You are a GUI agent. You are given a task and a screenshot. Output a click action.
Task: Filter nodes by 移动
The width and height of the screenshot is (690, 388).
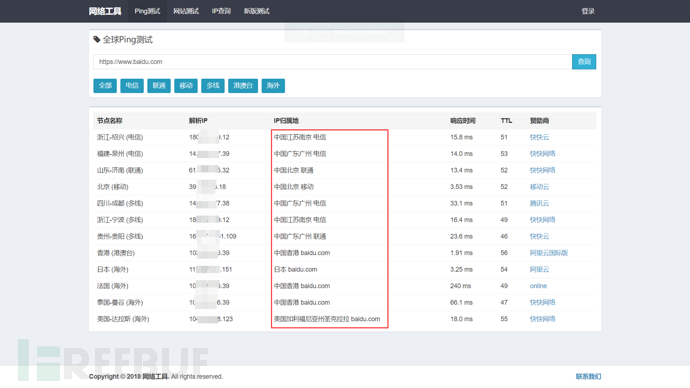(186, 85)
